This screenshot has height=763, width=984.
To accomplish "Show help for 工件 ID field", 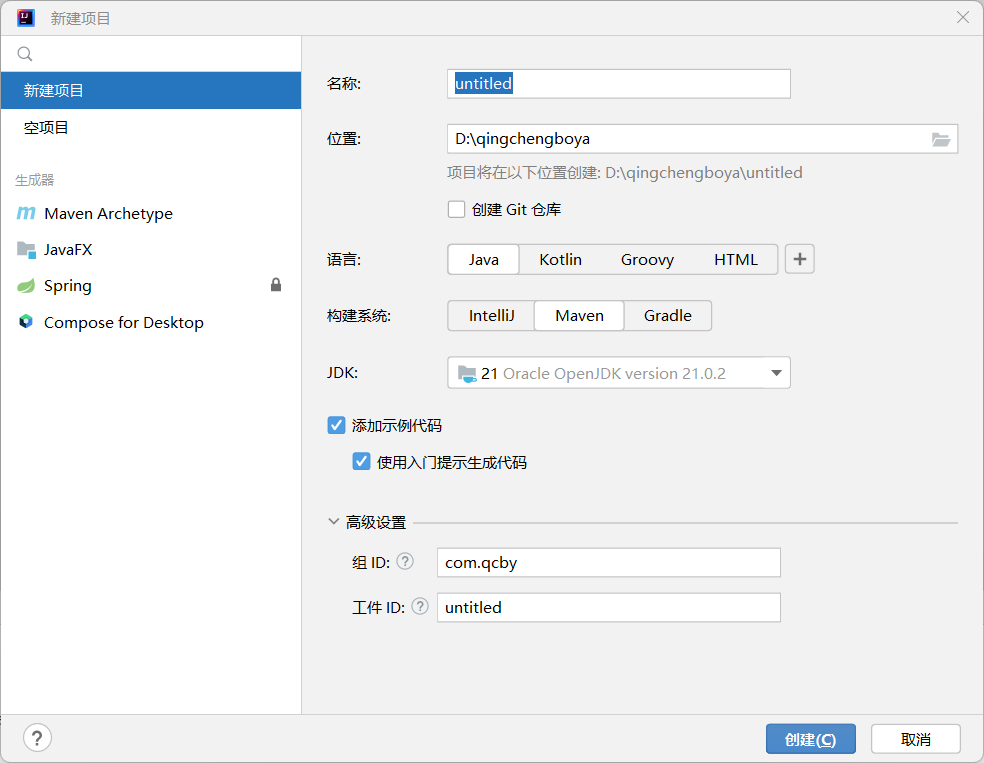I will click(x=420, y=606).
